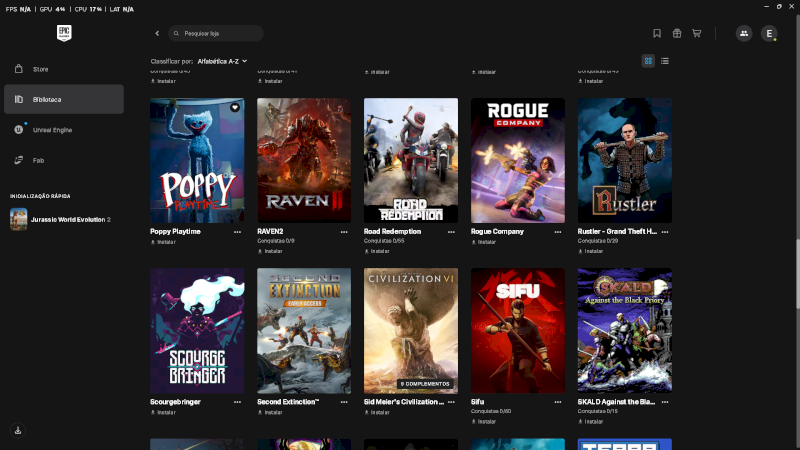Viewport: 800px width, 450px height.
Task: Open Scourgebringer cover art
Action: [x=197, y=331]
